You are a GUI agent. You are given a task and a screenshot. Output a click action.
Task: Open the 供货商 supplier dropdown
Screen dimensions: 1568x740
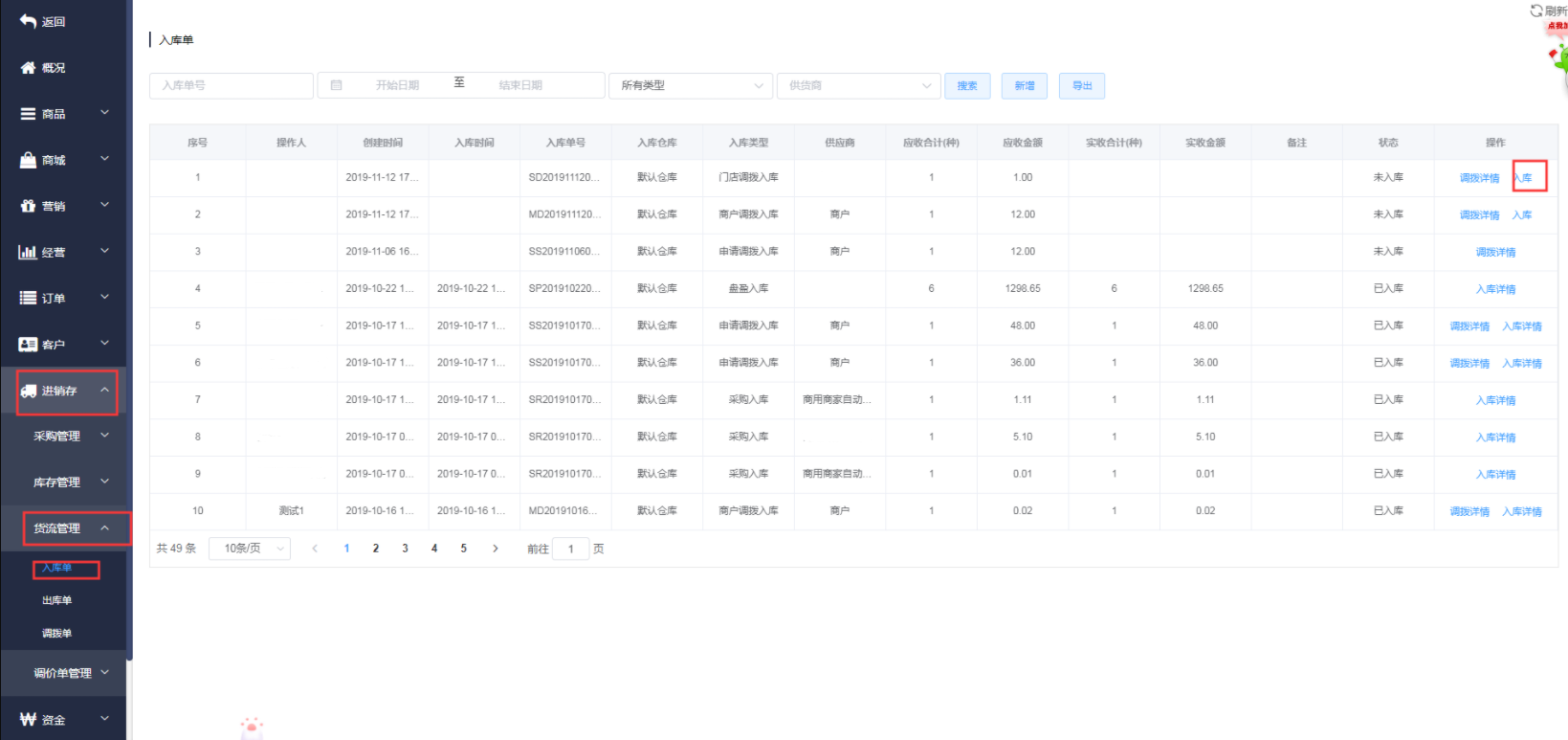click(x=859, y=85)
